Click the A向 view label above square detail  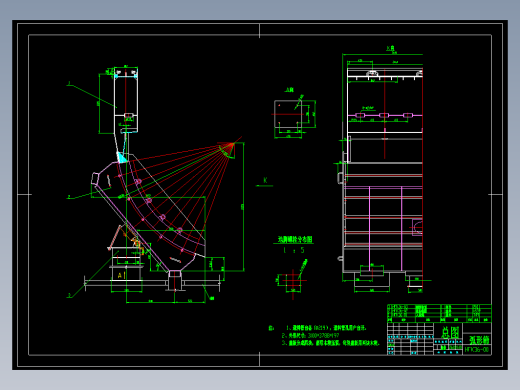click(x=289, y=90)
